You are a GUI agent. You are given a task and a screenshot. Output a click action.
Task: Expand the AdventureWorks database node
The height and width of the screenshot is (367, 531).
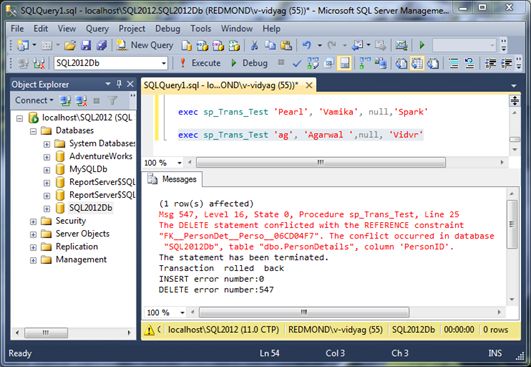pos(47,157)
